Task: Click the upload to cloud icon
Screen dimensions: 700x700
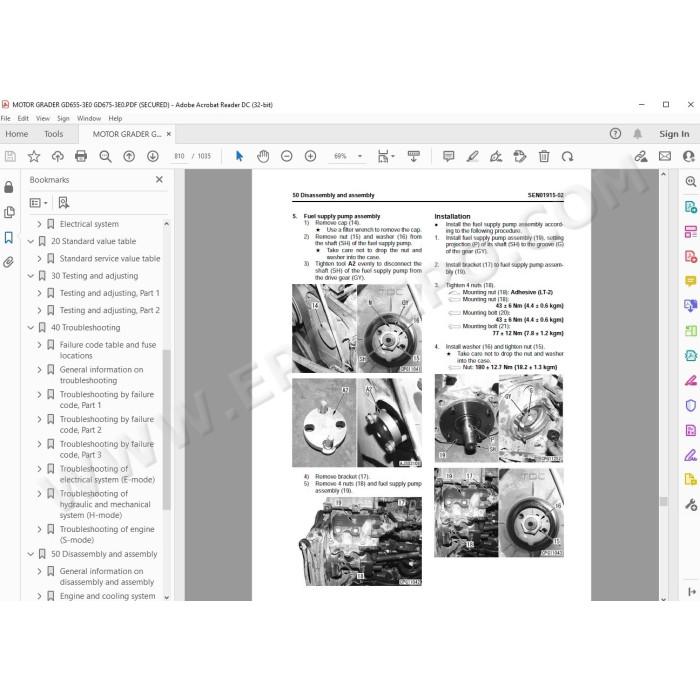Action: [x=58, y=156]
